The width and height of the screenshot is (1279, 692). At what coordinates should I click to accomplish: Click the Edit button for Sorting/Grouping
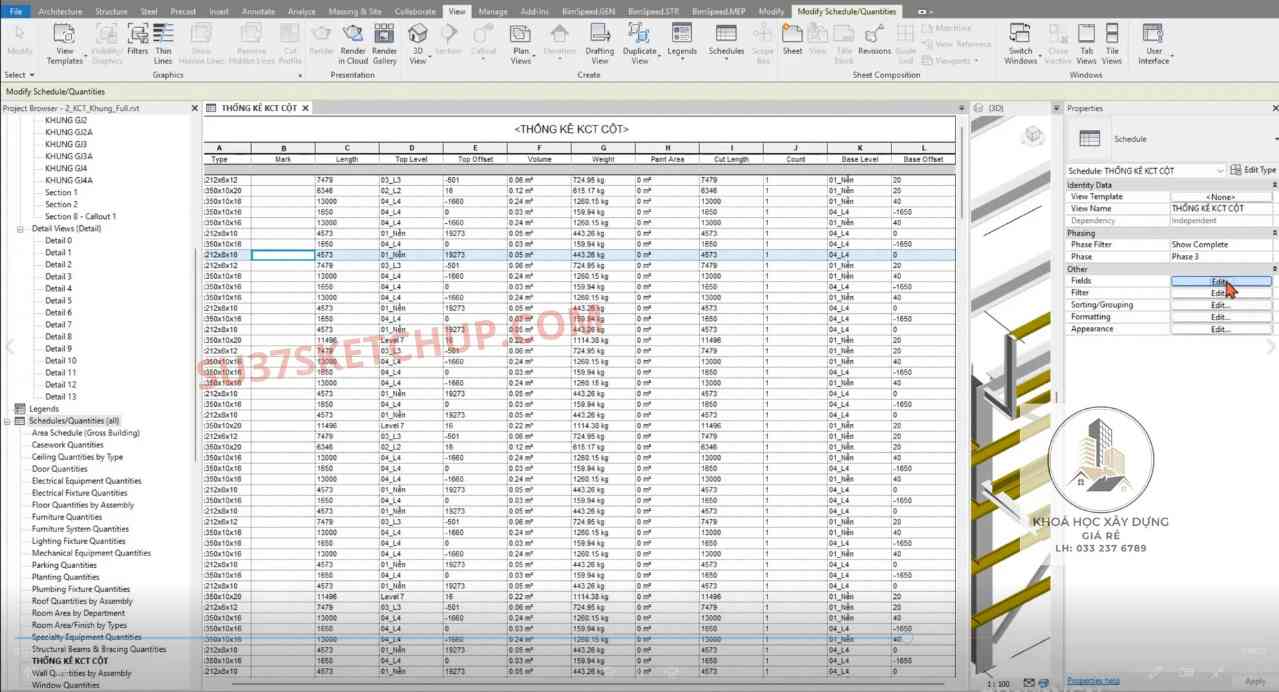click(x=1220, y=305)
